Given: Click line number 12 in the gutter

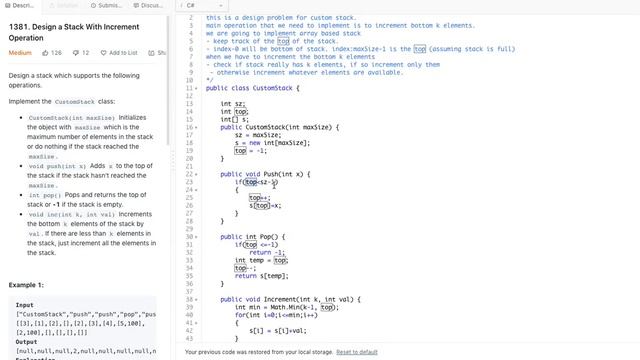Looking at the screenshot, I should click(189, 96).
